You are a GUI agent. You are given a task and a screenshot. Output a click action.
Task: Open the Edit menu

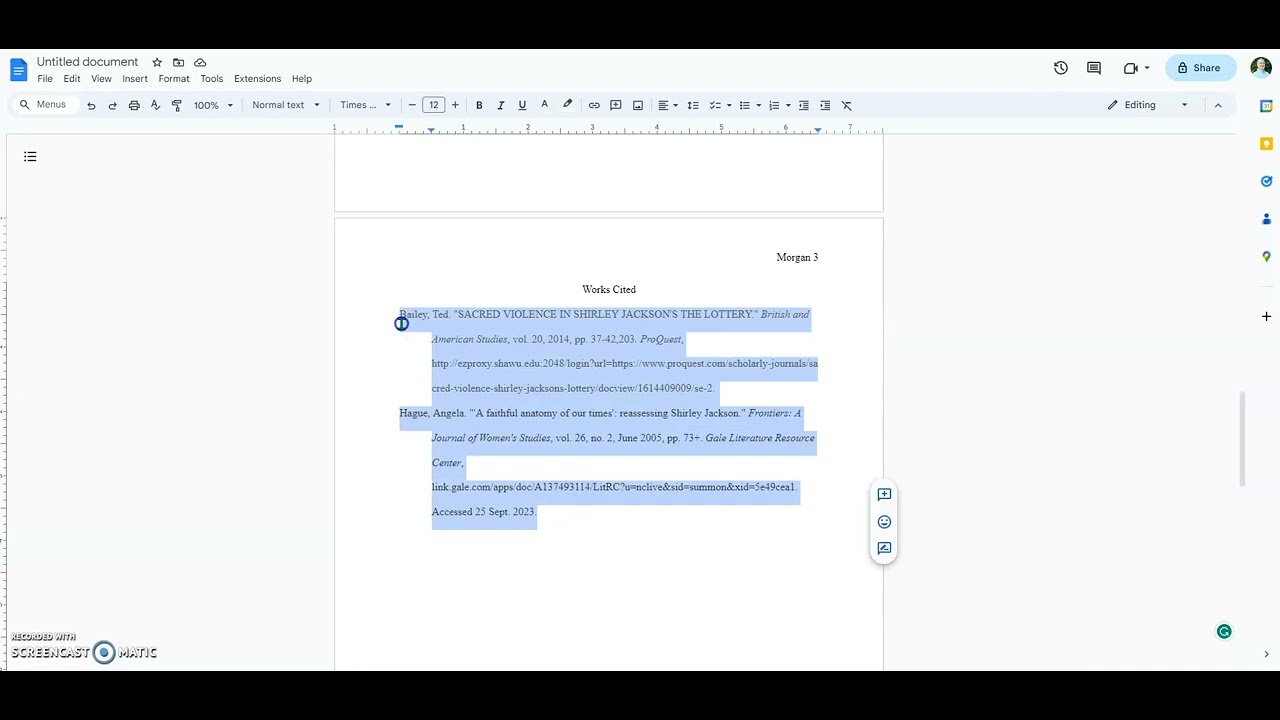(x=72, y=79)
